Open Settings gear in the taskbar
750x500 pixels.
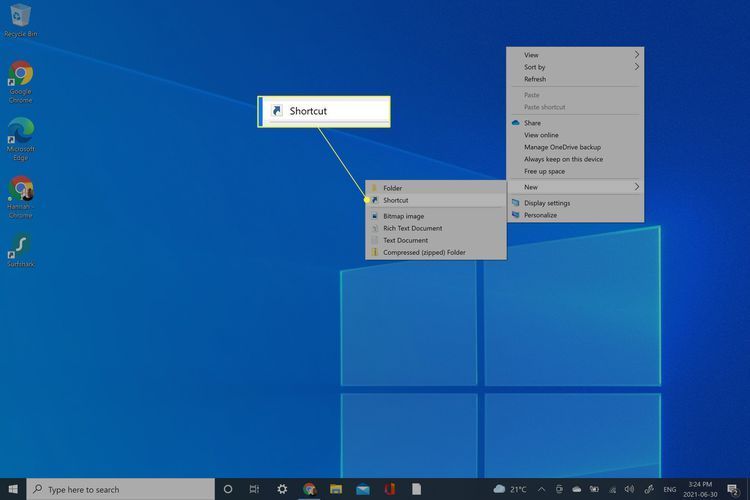coord(283,489)
